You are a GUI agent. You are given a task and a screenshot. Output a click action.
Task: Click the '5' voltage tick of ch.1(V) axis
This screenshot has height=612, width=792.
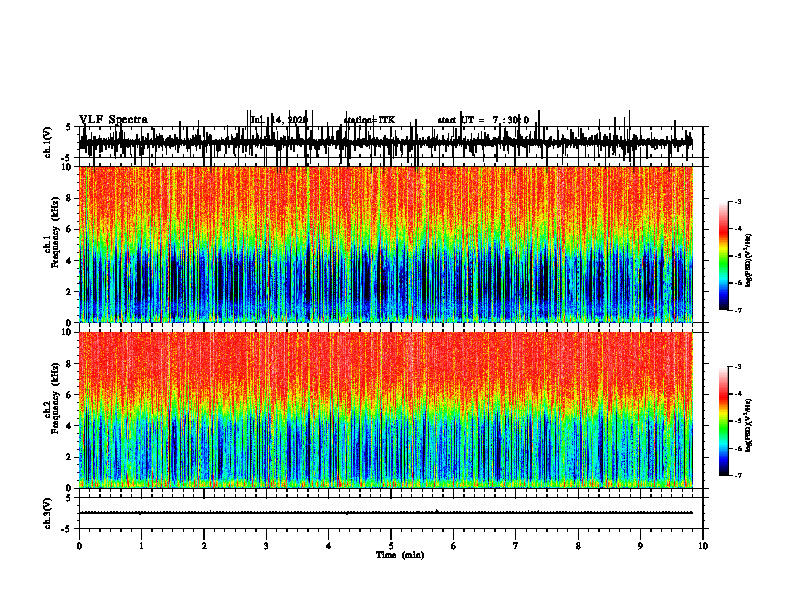[68, 127]
